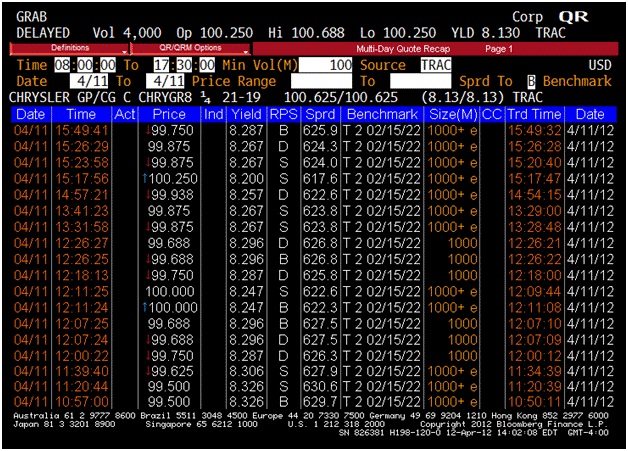Image resolution: width=628 pixels, height=451 pixels.
Task: Click the trade time 11:34:39
Action: tap(535, 371)
